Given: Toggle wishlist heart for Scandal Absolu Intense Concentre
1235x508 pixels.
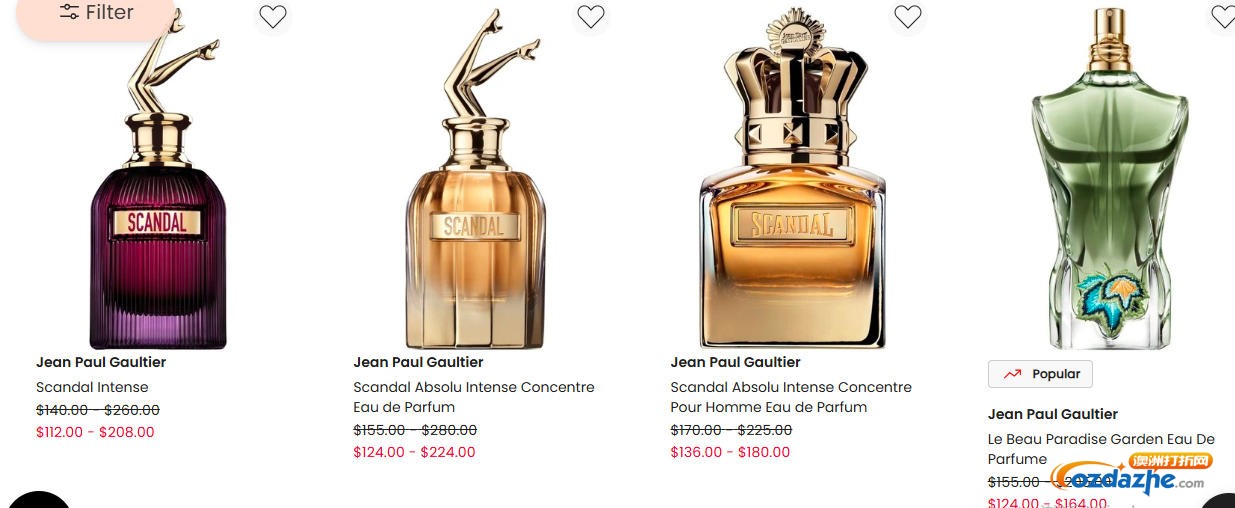Looking at the screenshot, I should pyautogui.click(x=591, y=16).
